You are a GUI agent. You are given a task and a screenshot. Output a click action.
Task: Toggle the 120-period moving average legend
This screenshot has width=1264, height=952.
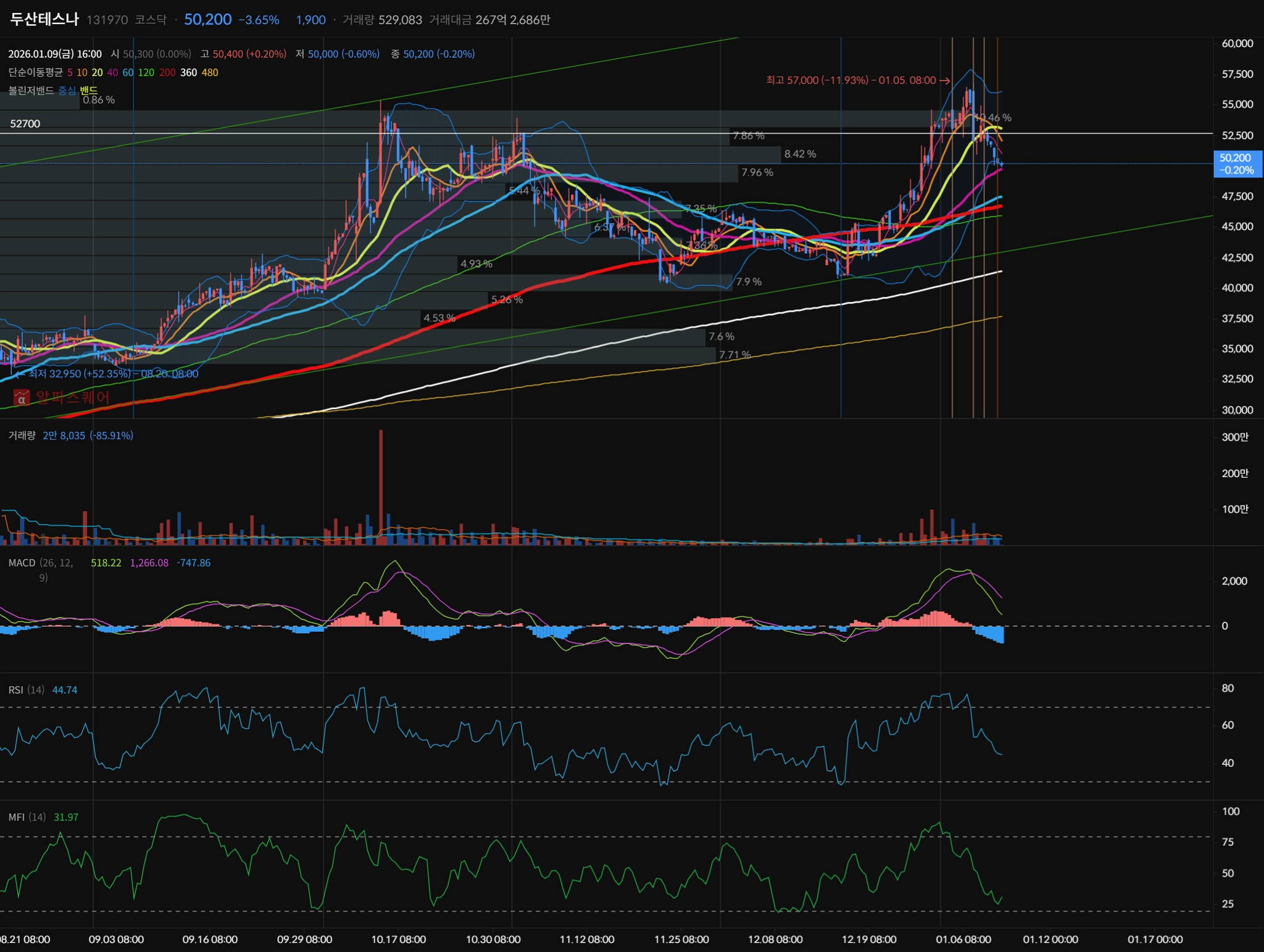146,73
